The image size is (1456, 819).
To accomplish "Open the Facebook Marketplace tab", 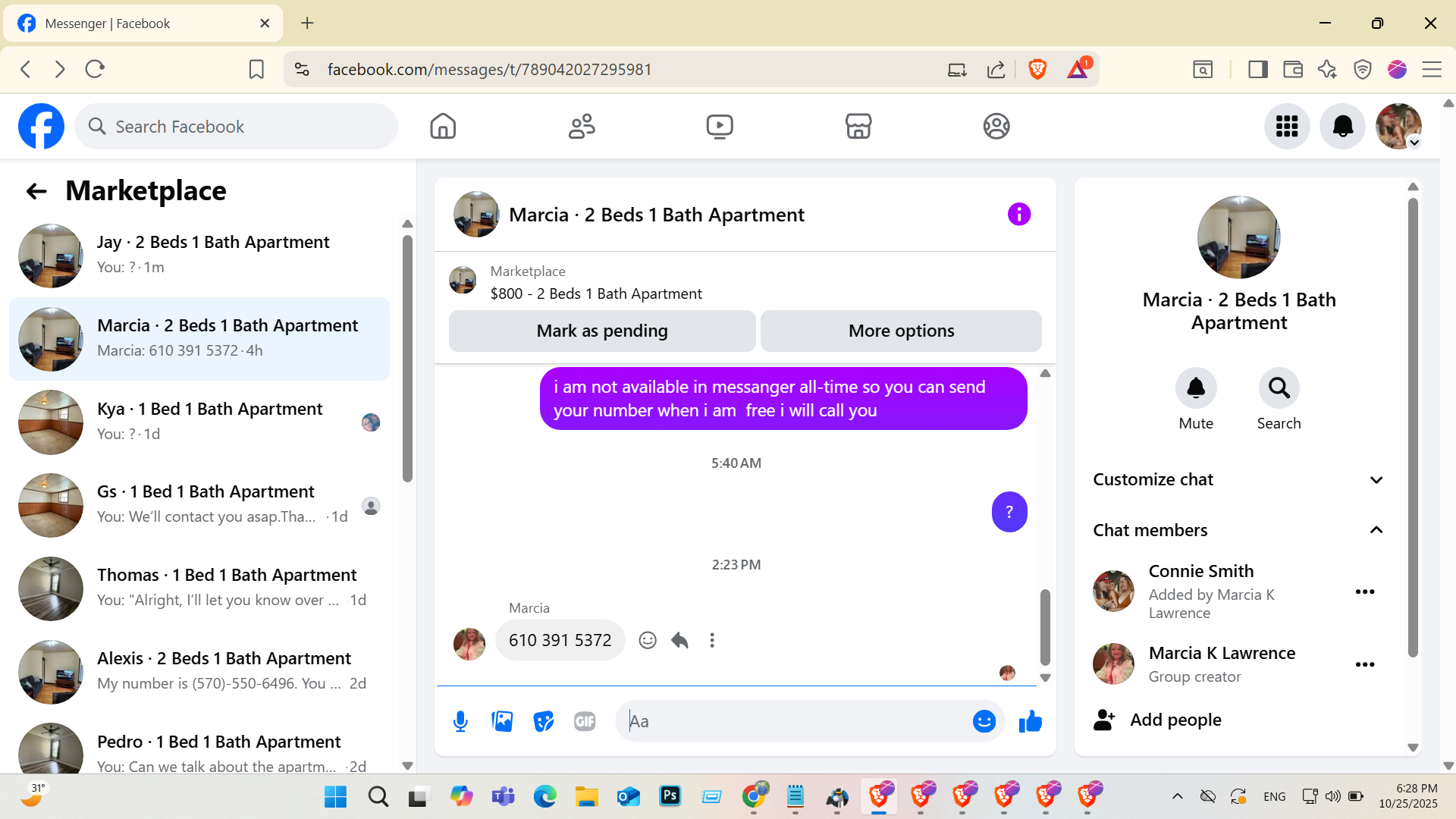I will [x=858, y=126].
